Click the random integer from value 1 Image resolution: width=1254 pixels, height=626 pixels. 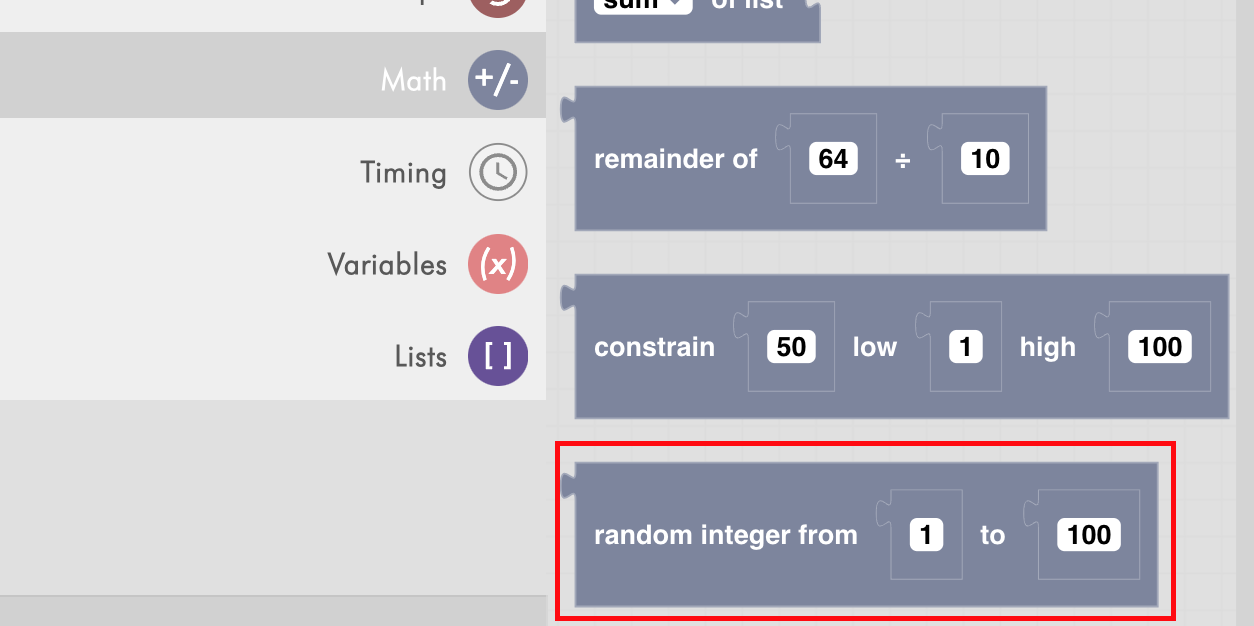click(x=926, y=535)
